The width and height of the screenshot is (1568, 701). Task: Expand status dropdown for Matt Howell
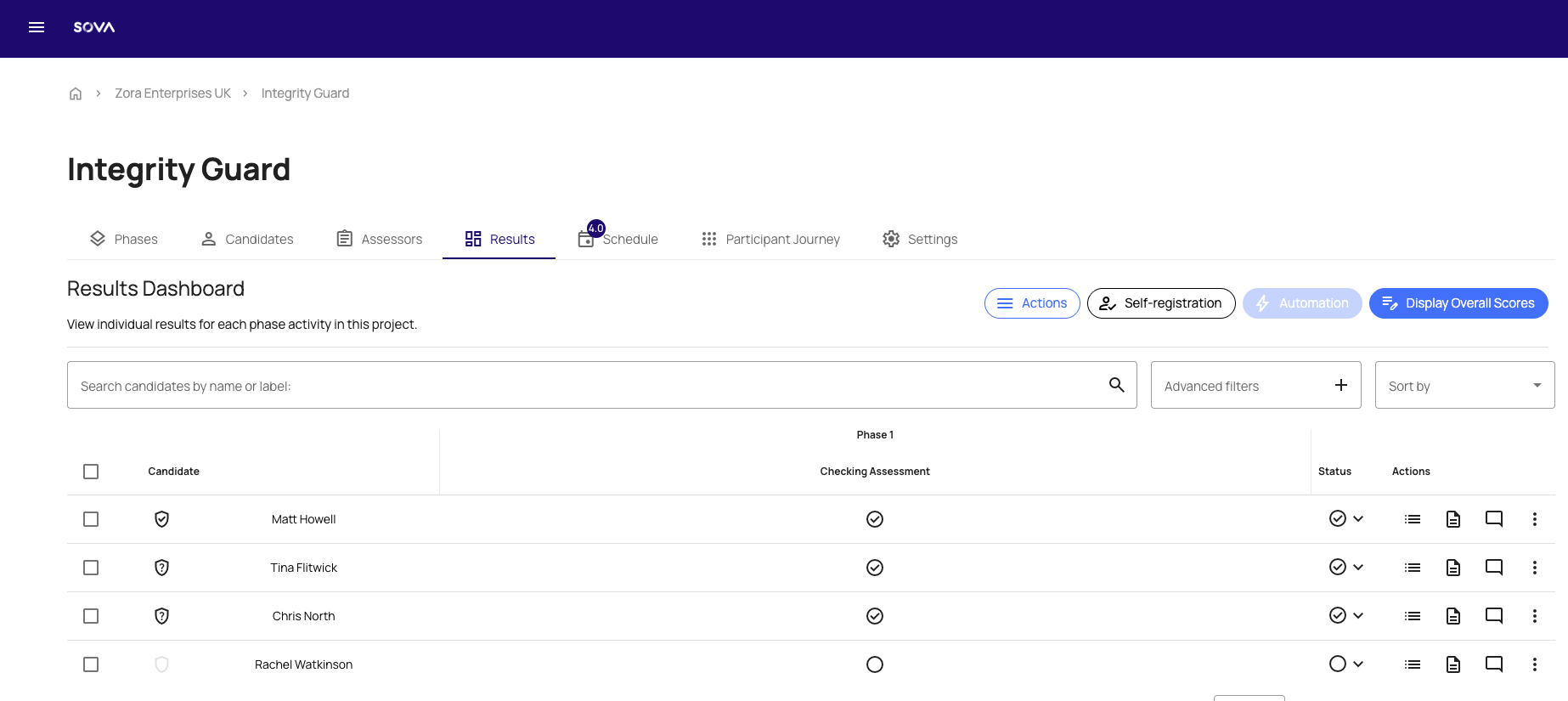[x=1357, y=519]
